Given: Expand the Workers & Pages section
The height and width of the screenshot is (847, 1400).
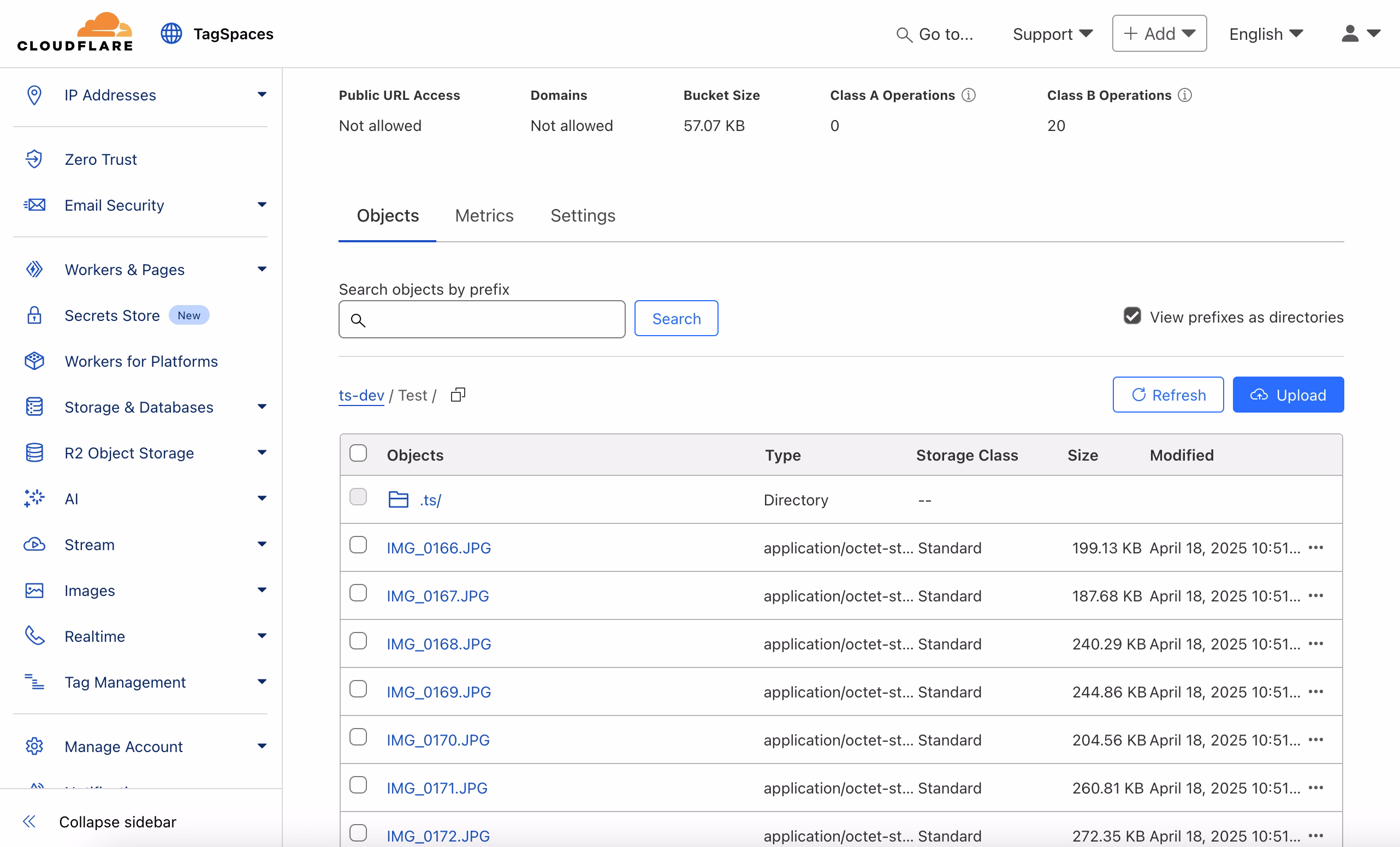Looking at the screenshot, I should pos(262,269).
